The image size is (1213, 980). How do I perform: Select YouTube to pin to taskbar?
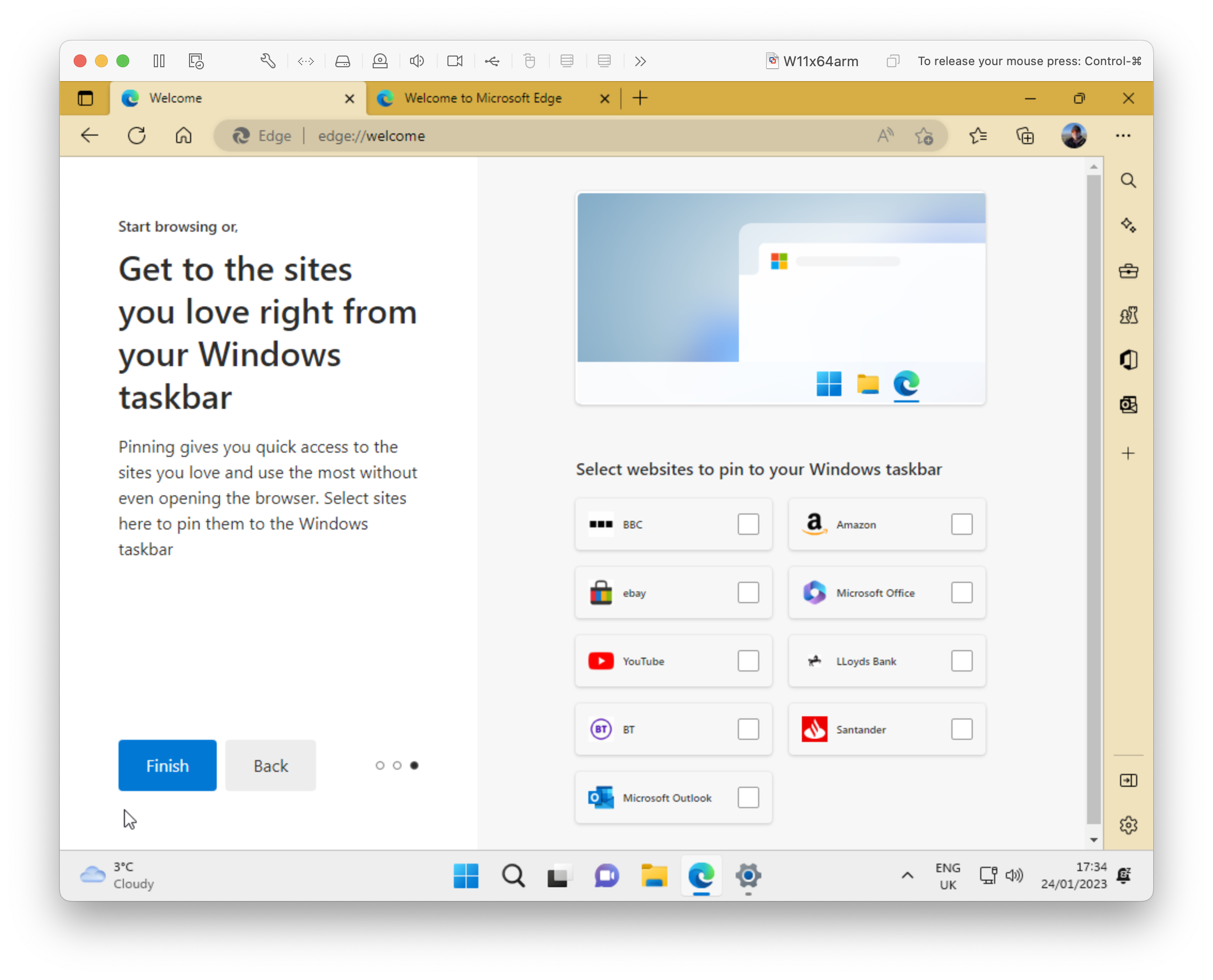747,660
